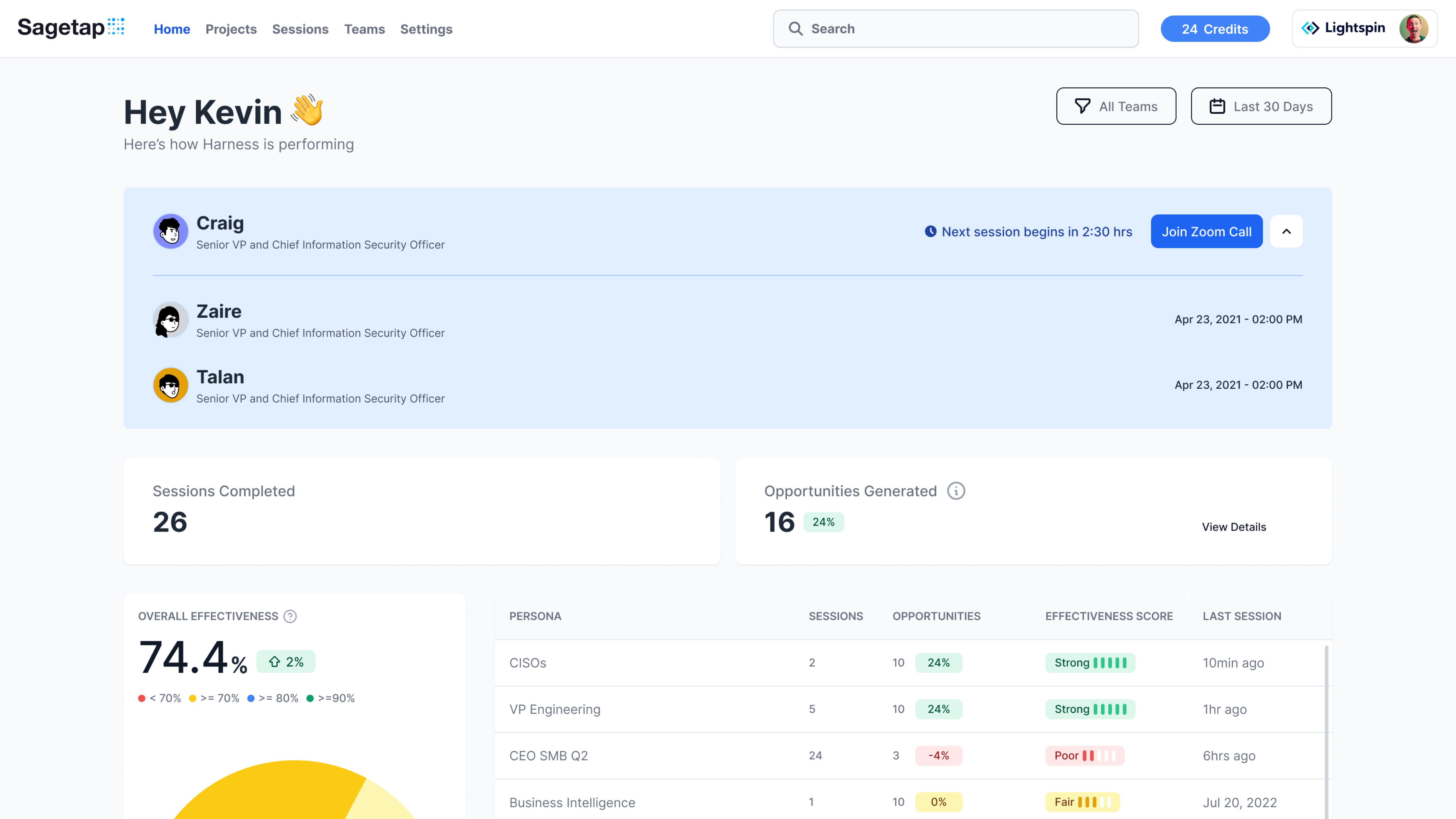
Task: Click Zaire's avatar icon
Action: click(170, 320)
